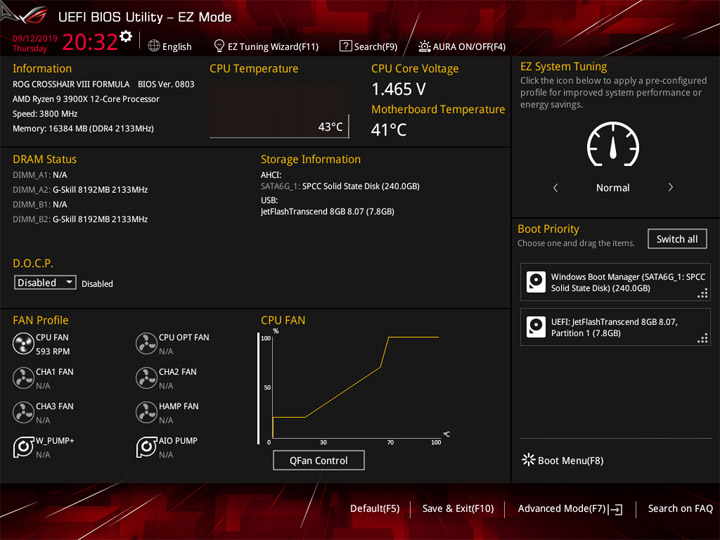Click the 09/12/2019 date
Screen dimensions: 720x540
[x=35, y=38]
